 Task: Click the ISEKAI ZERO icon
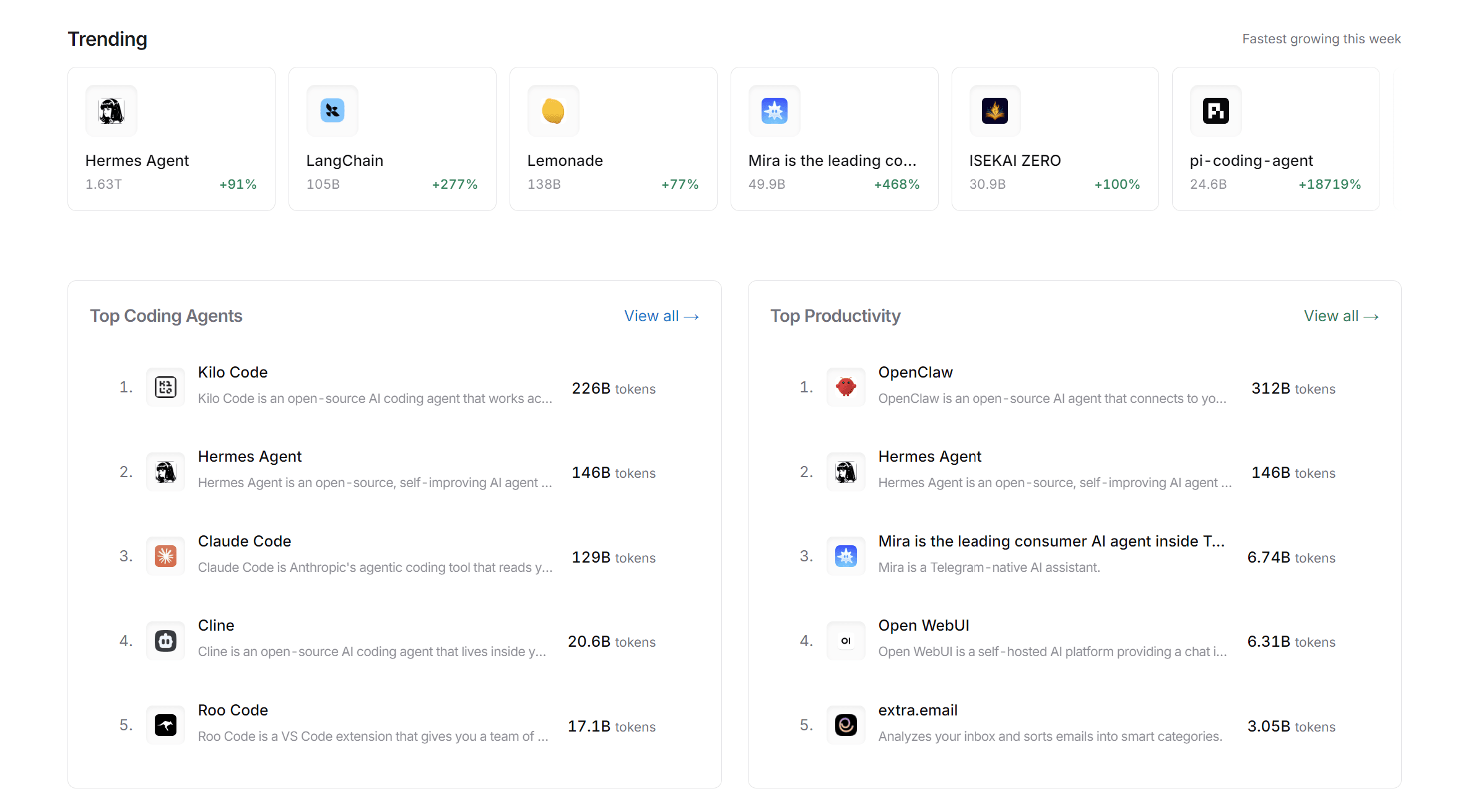(x=995, y=111)
